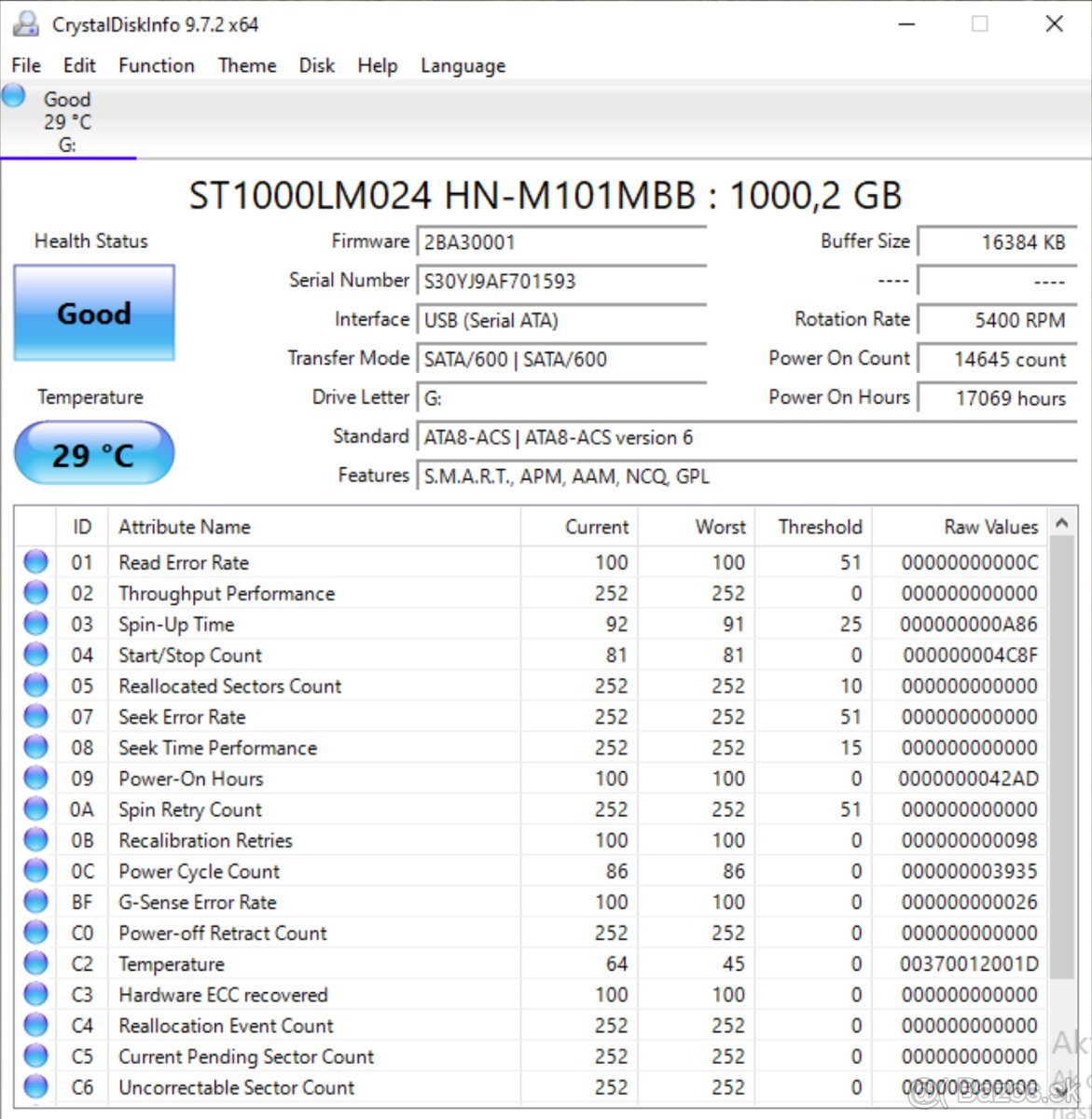
Task: Click the status dot beside Reallocated Sectors Count
Action: pos(35,684)
